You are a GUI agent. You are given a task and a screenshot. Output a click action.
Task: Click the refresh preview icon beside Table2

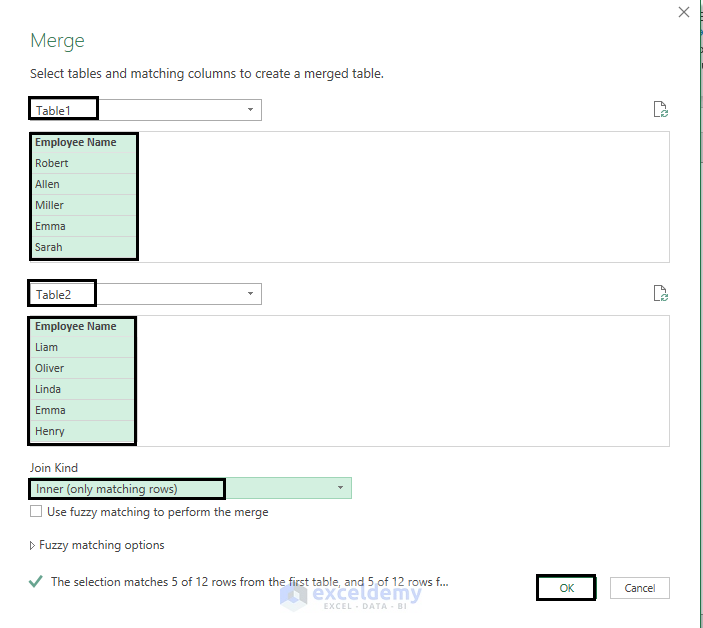point(660,294)
